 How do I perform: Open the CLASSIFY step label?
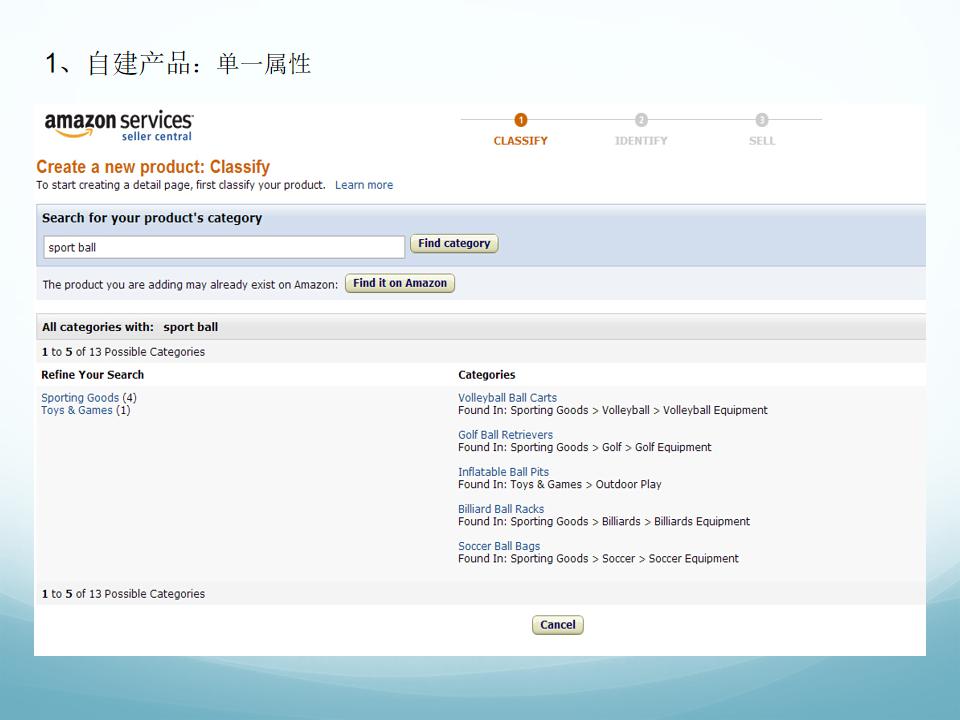point(520,141)
